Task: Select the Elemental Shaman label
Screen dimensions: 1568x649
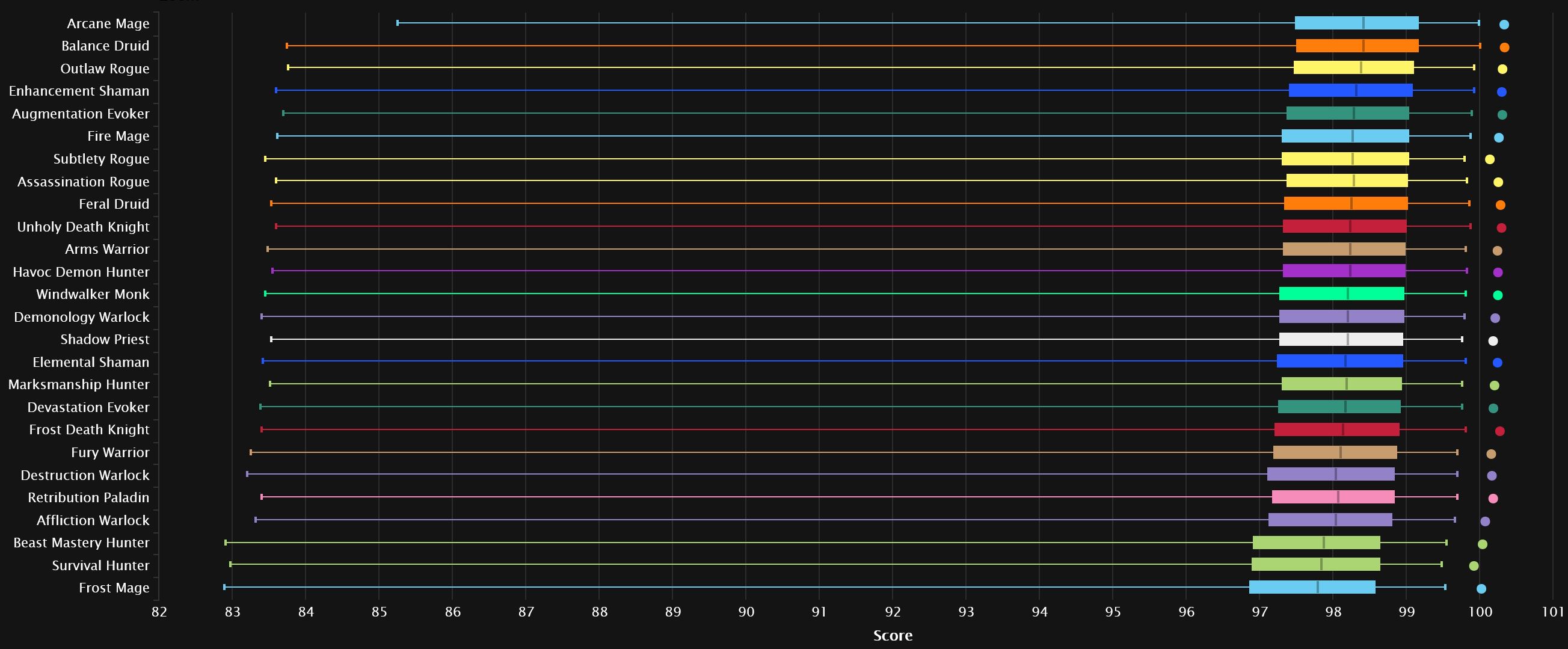Action: point(91,362)
